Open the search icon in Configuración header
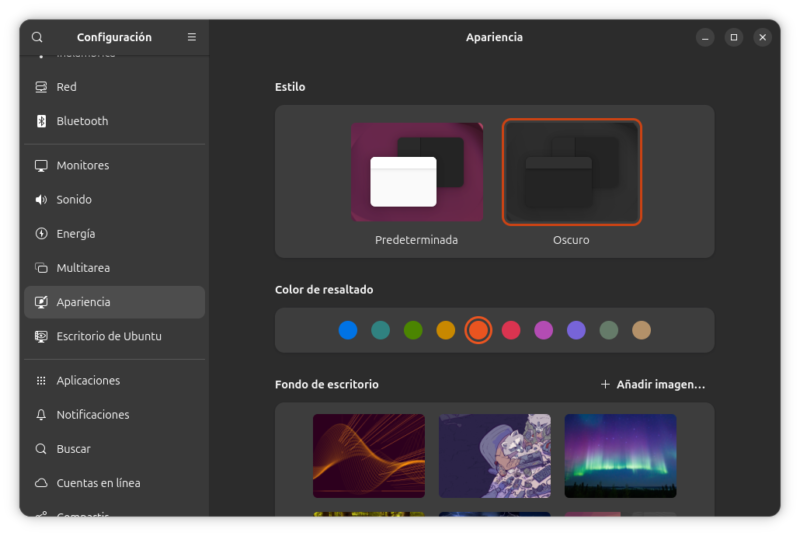Image resolution: width=800 pixels, height=536 pixels. click(x=37, y=37)
